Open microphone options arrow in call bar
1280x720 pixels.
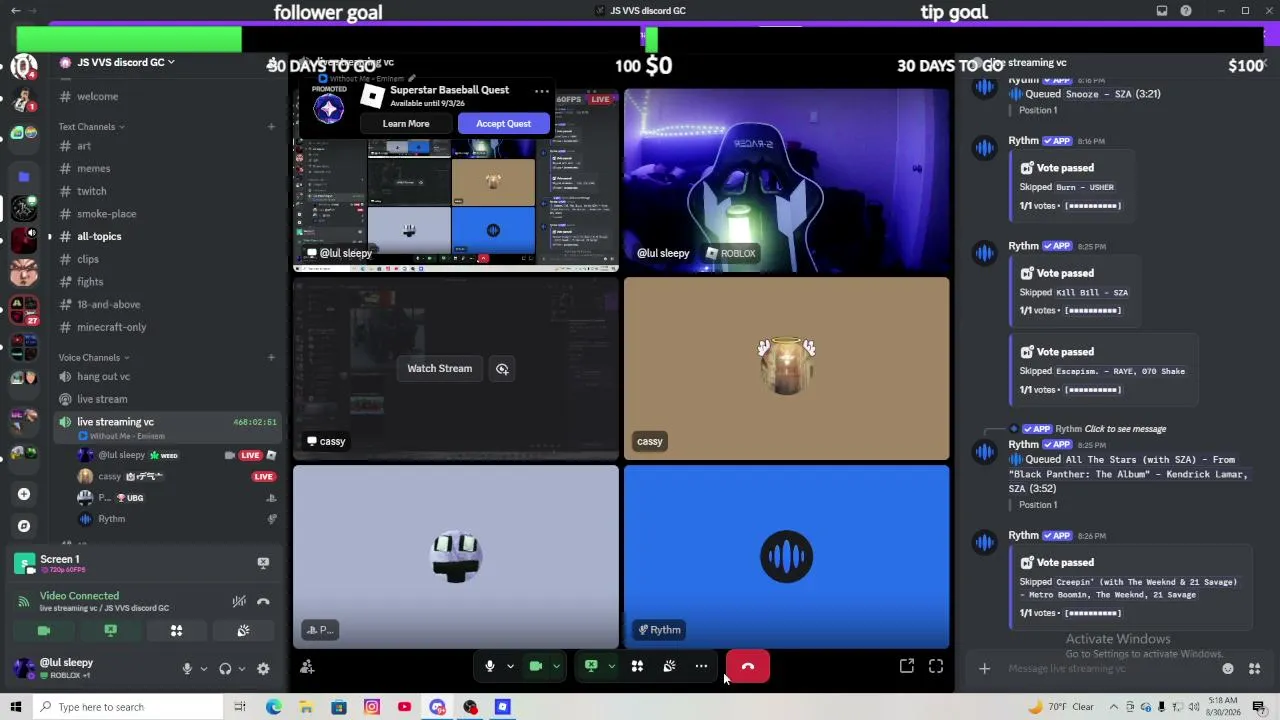(x=510, y=667)
